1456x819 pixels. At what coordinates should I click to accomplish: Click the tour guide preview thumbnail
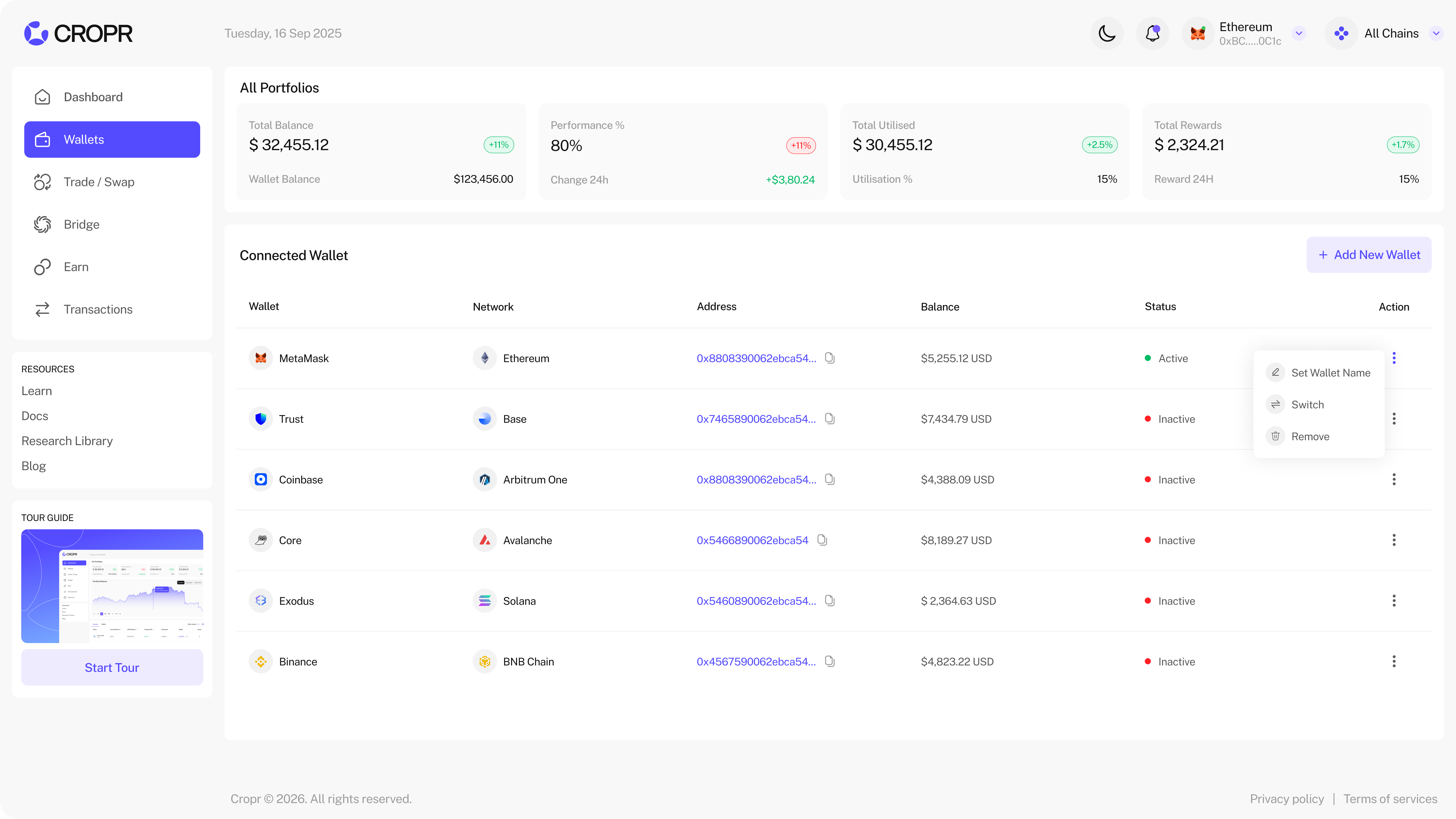tap(112, 586)
